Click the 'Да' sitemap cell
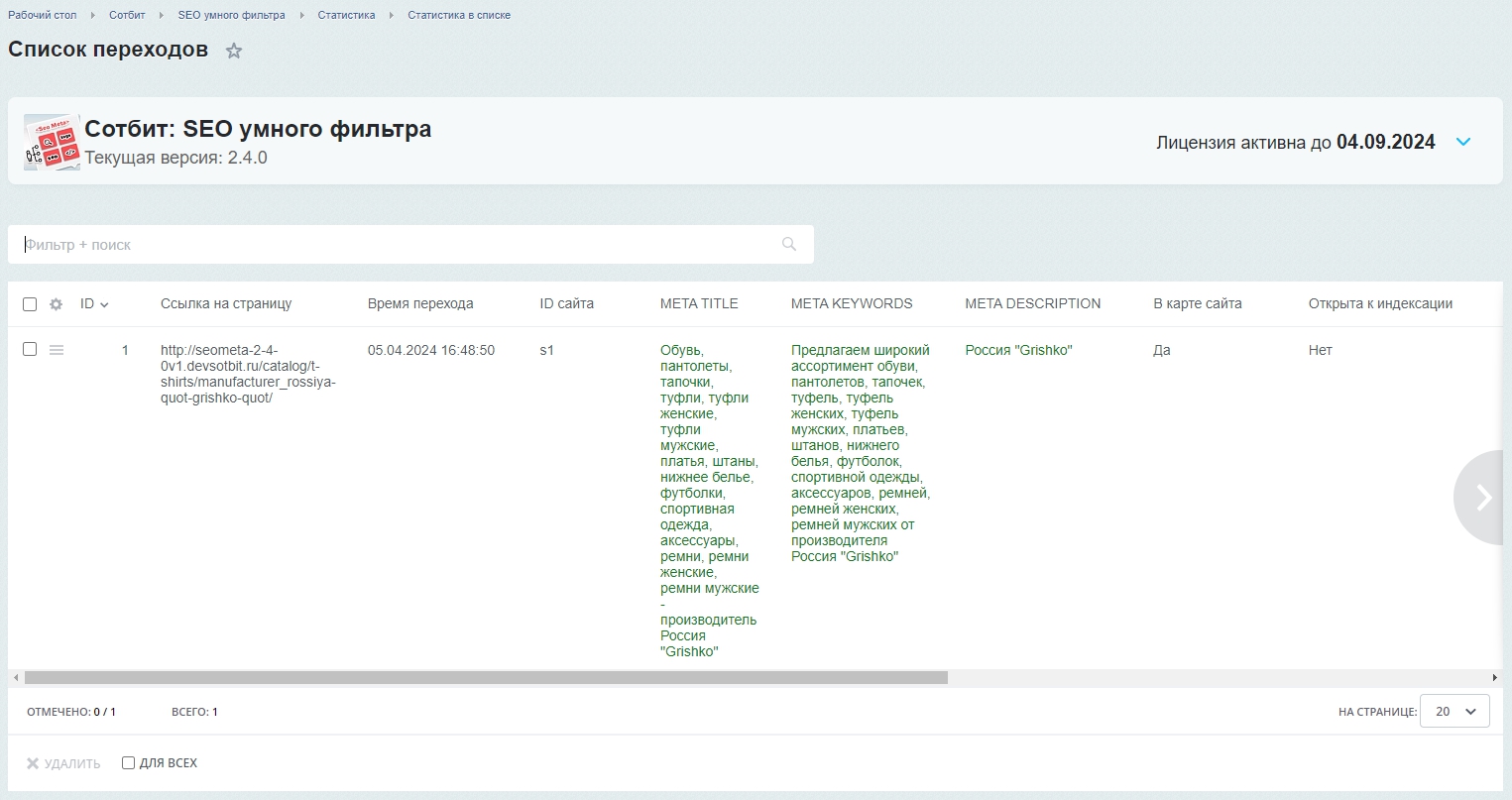 pos(1162,350)
